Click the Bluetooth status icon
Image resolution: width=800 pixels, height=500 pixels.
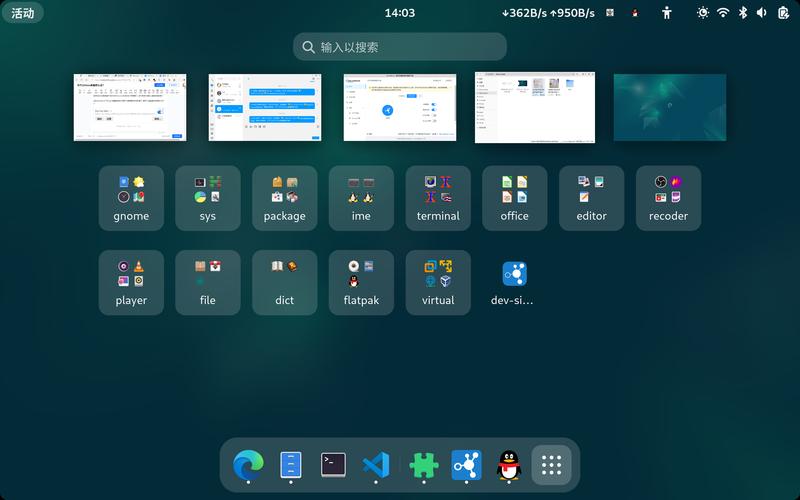pyautogui.click(x=743, y=13)
